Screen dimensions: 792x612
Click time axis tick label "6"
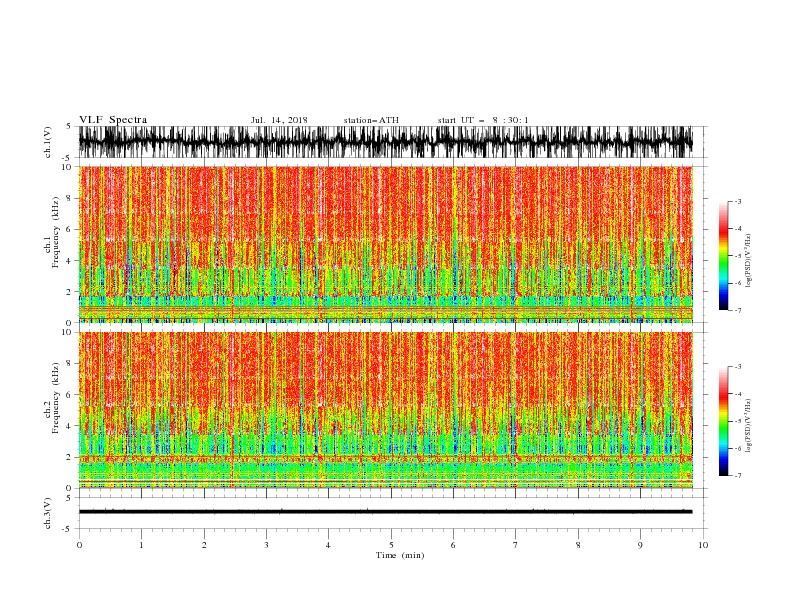coord(453,545)
